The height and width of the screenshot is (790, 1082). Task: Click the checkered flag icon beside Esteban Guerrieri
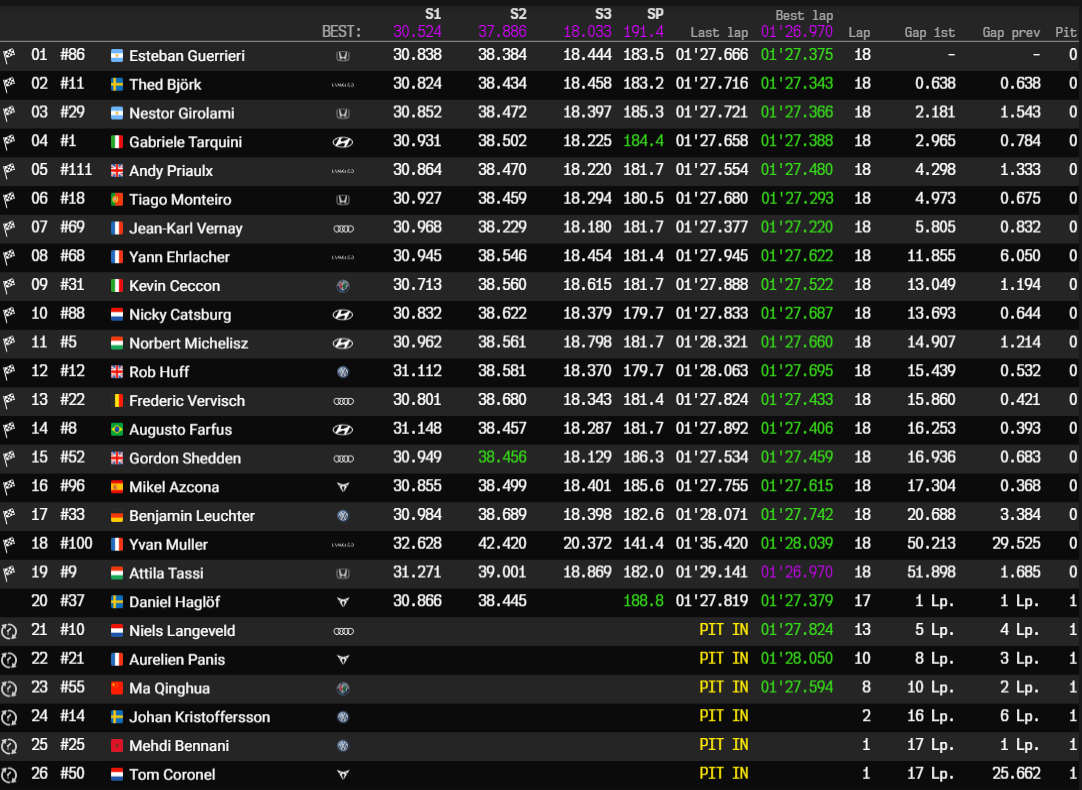9,56
